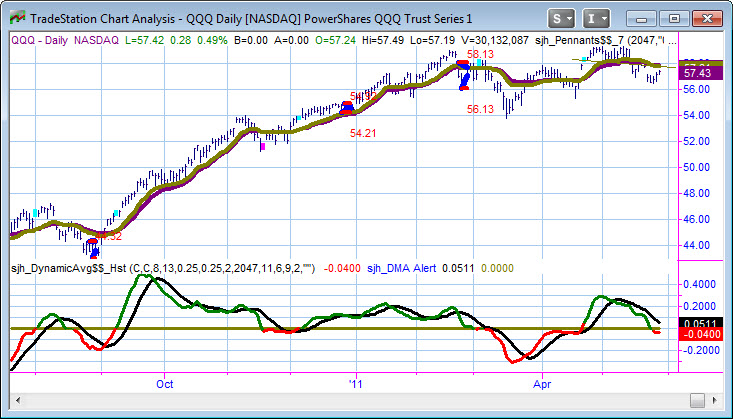This screenshot has height=419, width=733.
Task: Click the magenta marker near 52.00 level
Action: [262, 146]
